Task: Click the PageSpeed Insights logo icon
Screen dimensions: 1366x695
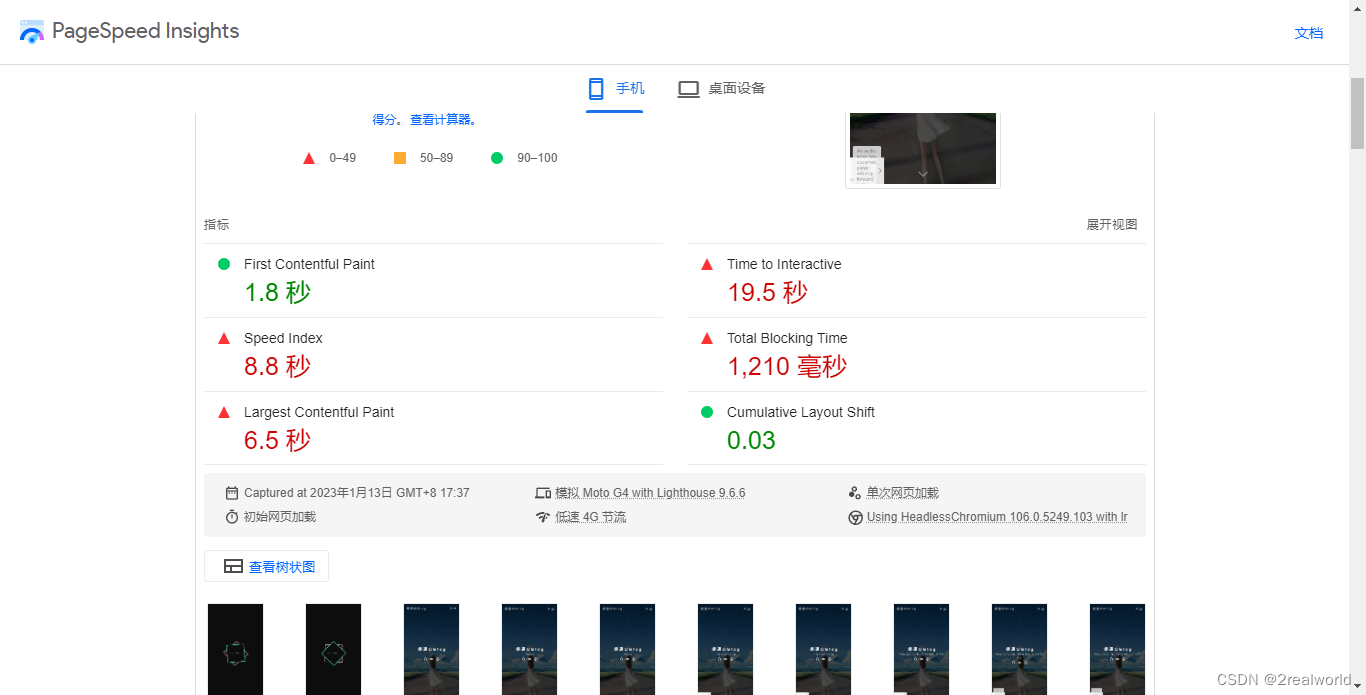Action: coord(32,32)
